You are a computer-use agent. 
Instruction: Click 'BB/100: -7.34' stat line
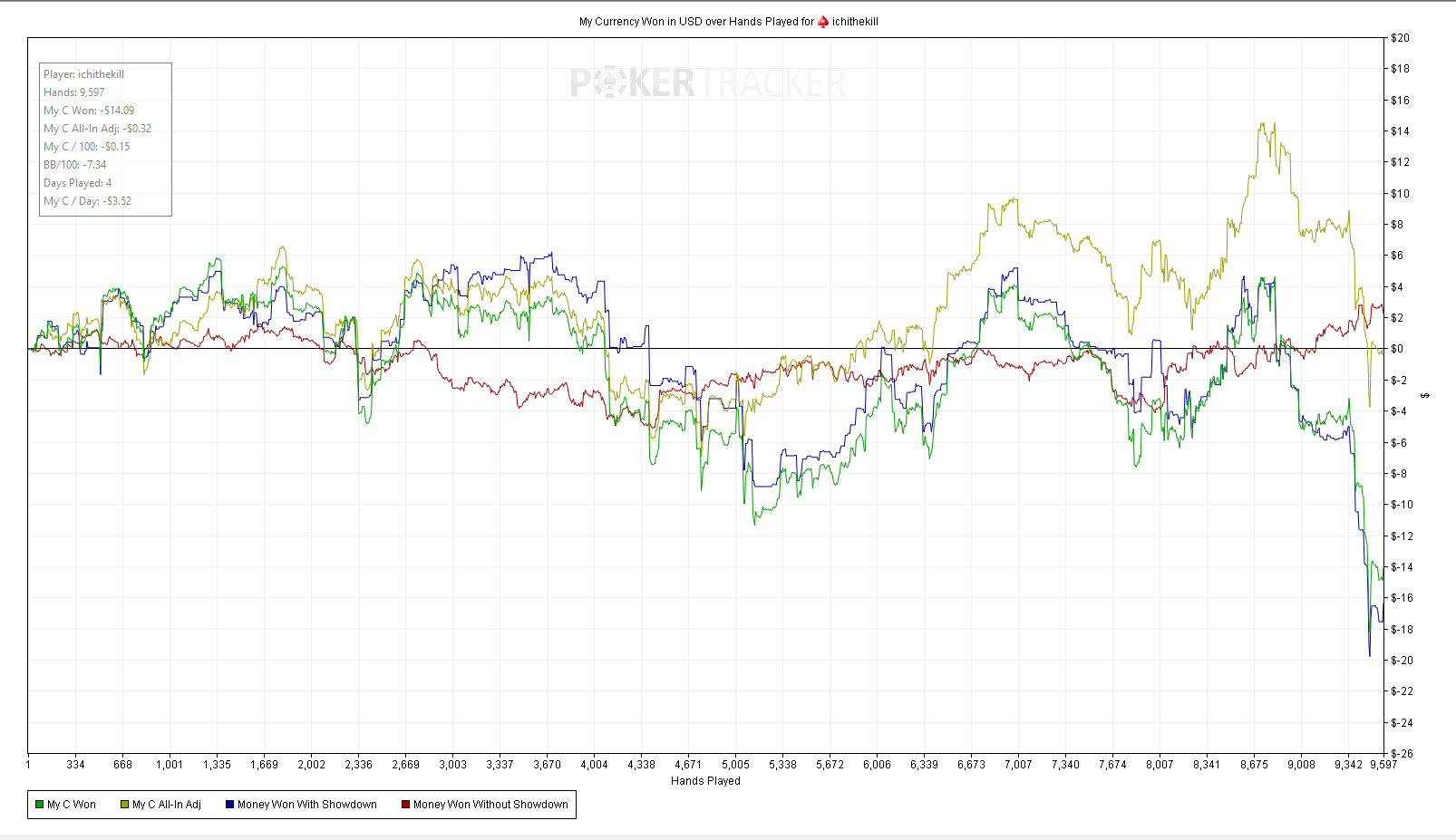(75, 165)
